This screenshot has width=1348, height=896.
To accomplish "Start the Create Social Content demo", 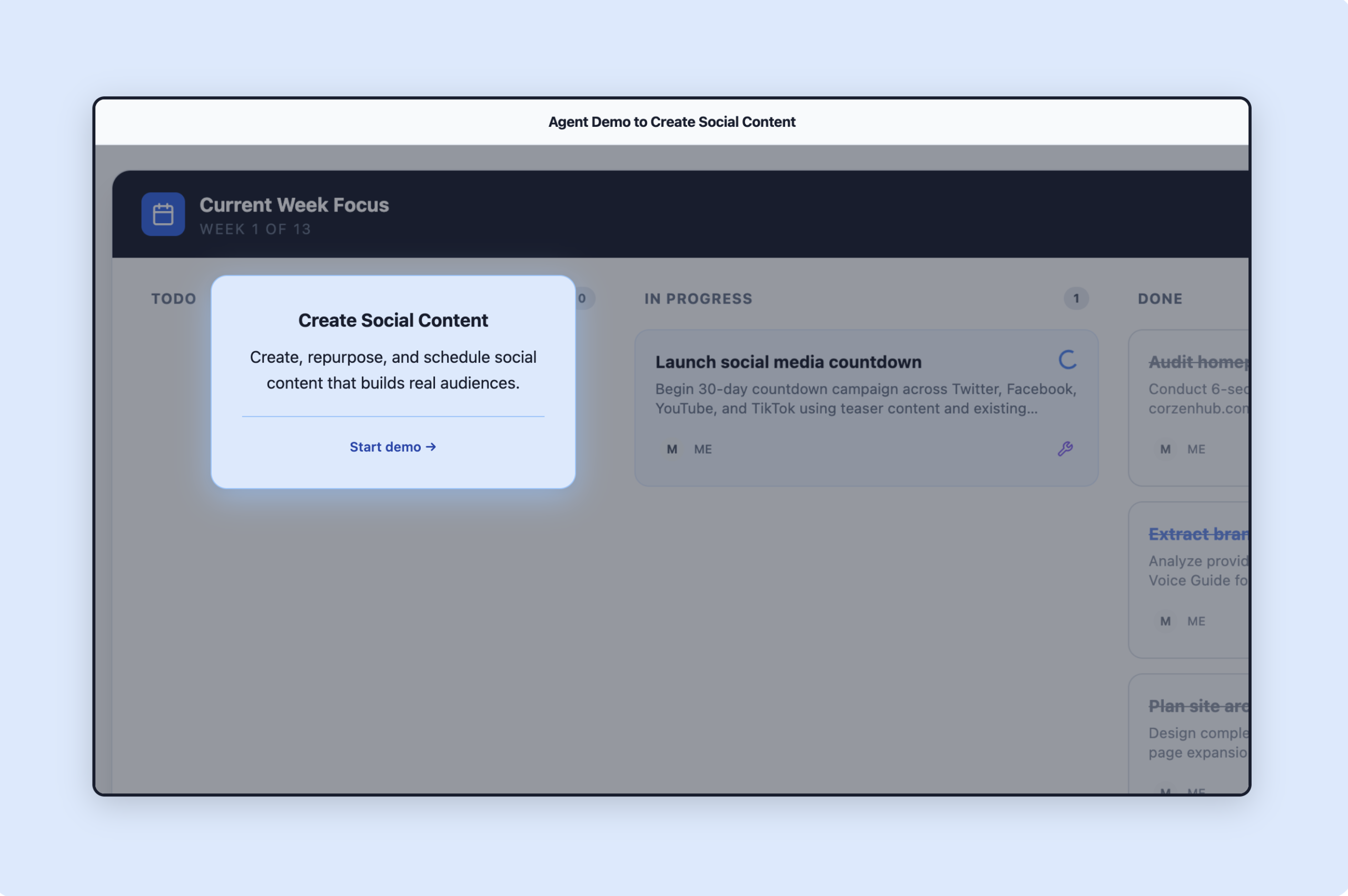I will click(393, 447).
